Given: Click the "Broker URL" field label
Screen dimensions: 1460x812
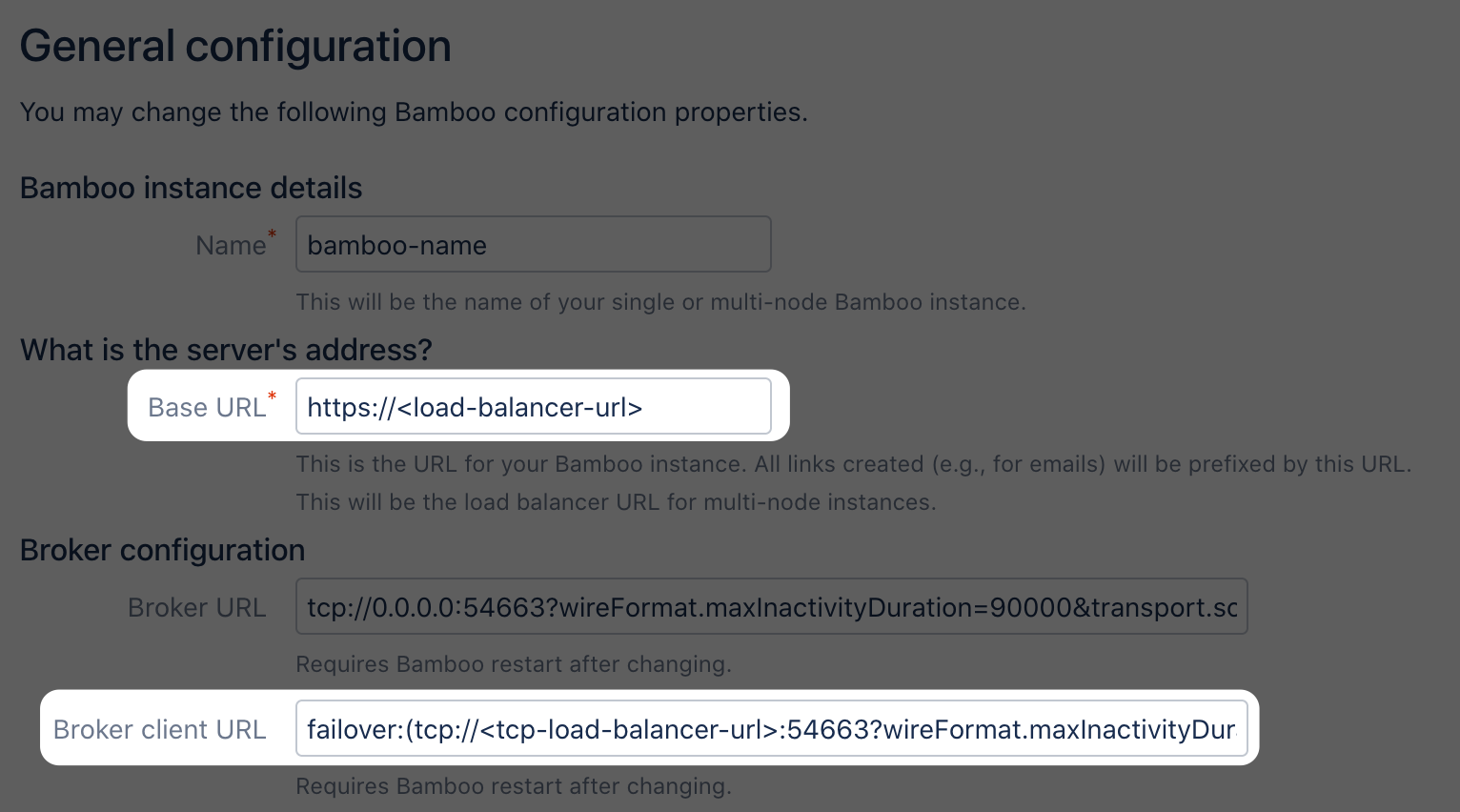Looking at the screenshot, I should click(x=196, y=608).
